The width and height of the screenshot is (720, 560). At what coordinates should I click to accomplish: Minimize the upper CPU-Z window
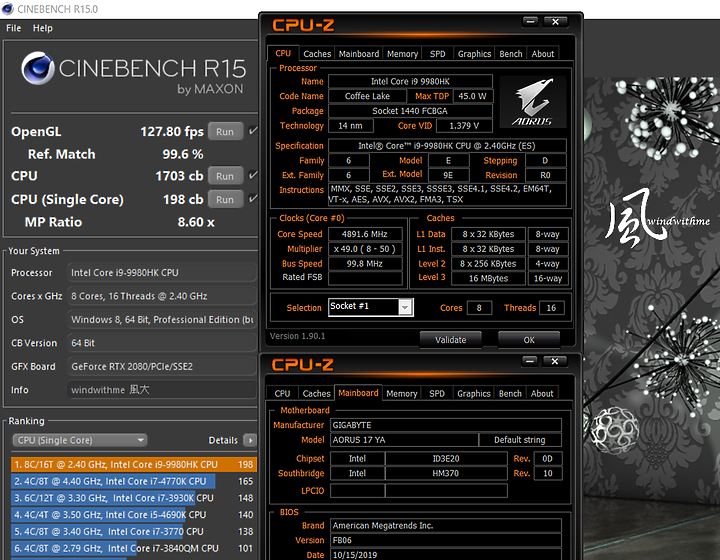click(530, 22)
